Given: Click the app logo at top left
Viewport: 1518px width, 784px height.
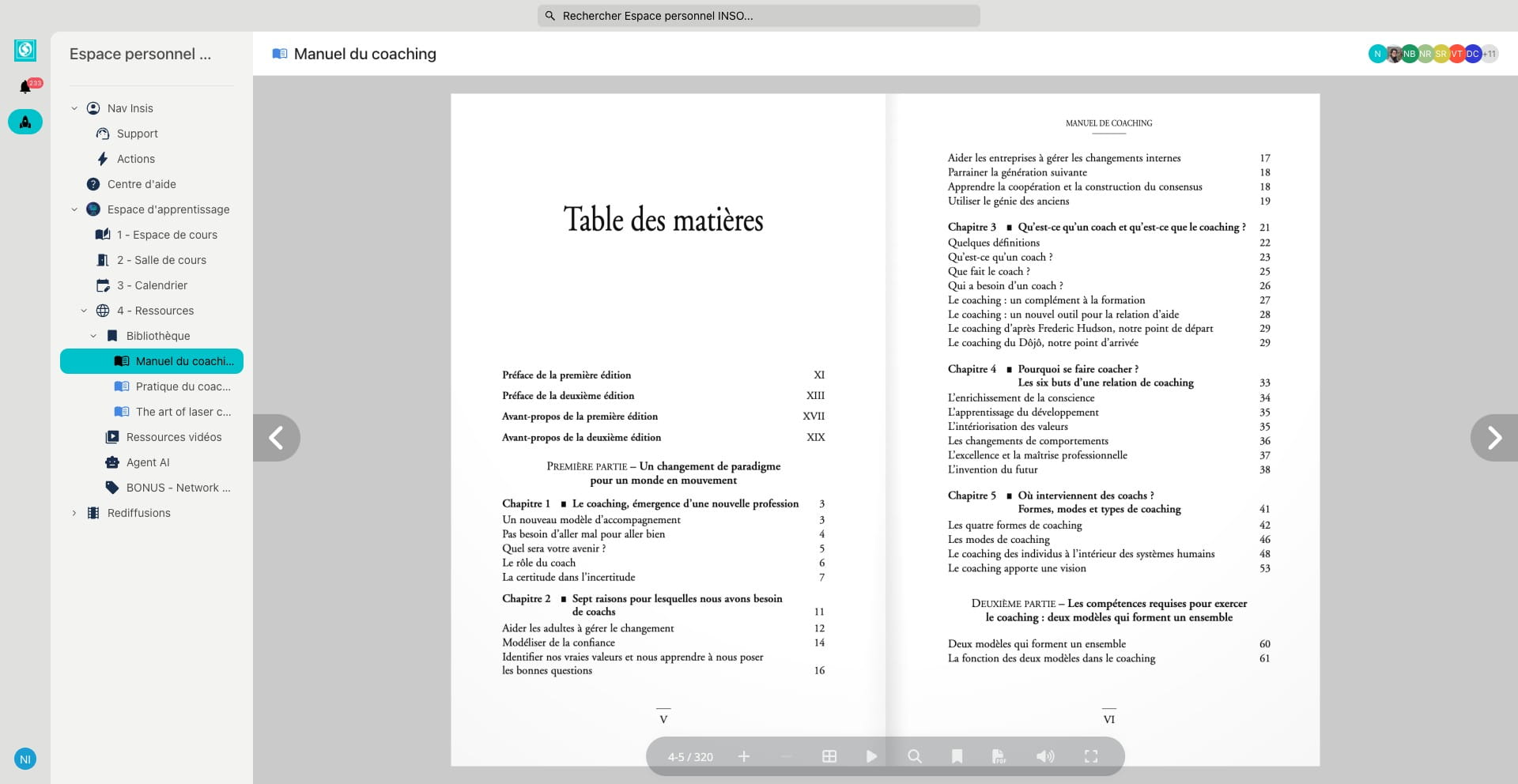Looking at the screenshot, I should 25,50.
